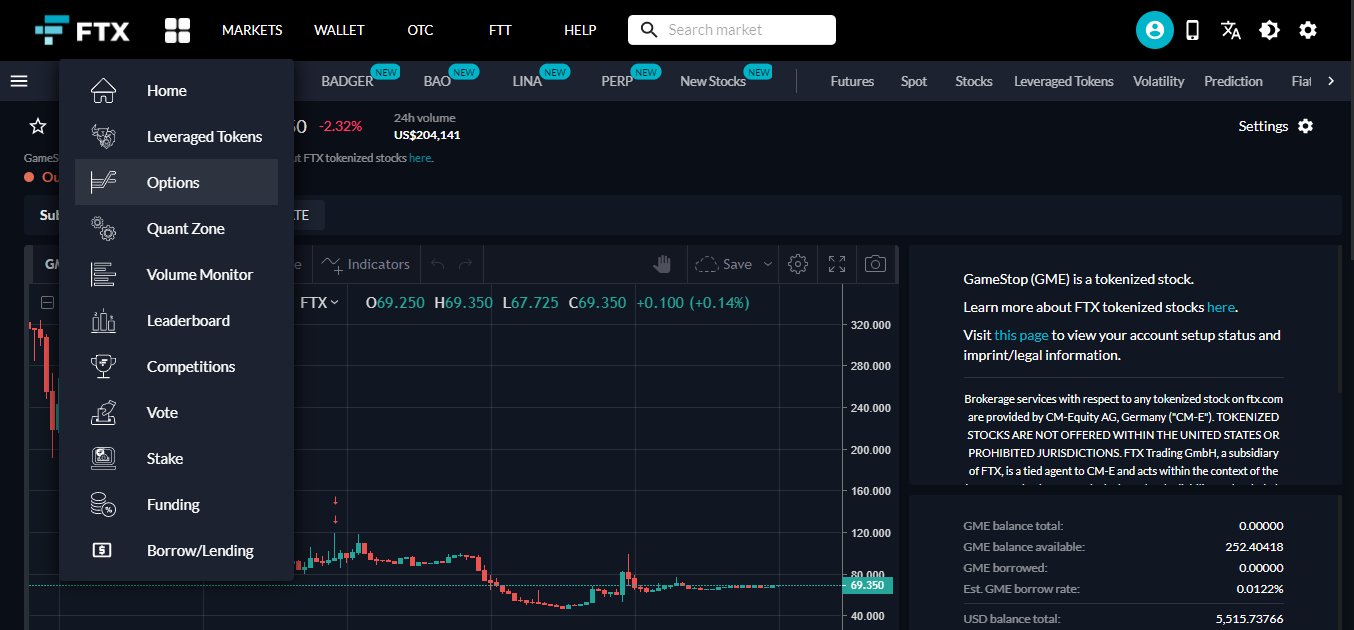The width and height of the screenshot is (1354, 630).
Task: Click the language translate icon
Action: (x=1231, y=30)
